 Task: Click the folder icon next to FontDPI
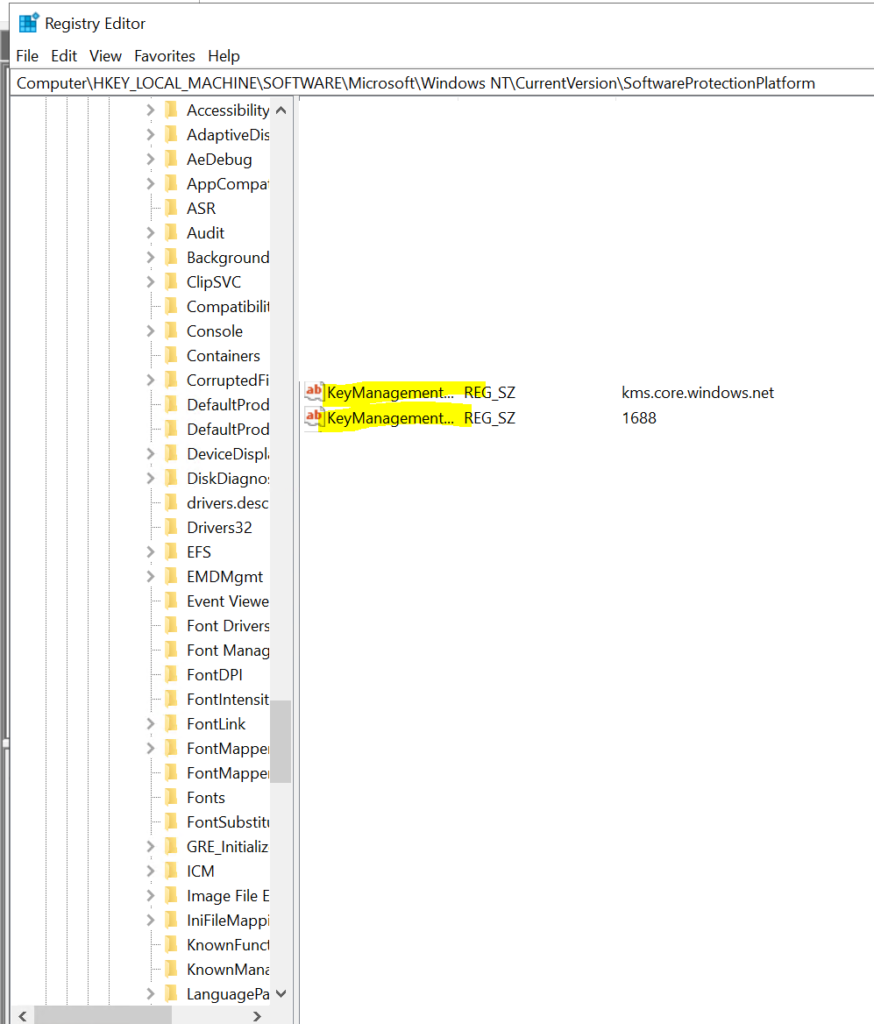[x=171, y=675]
